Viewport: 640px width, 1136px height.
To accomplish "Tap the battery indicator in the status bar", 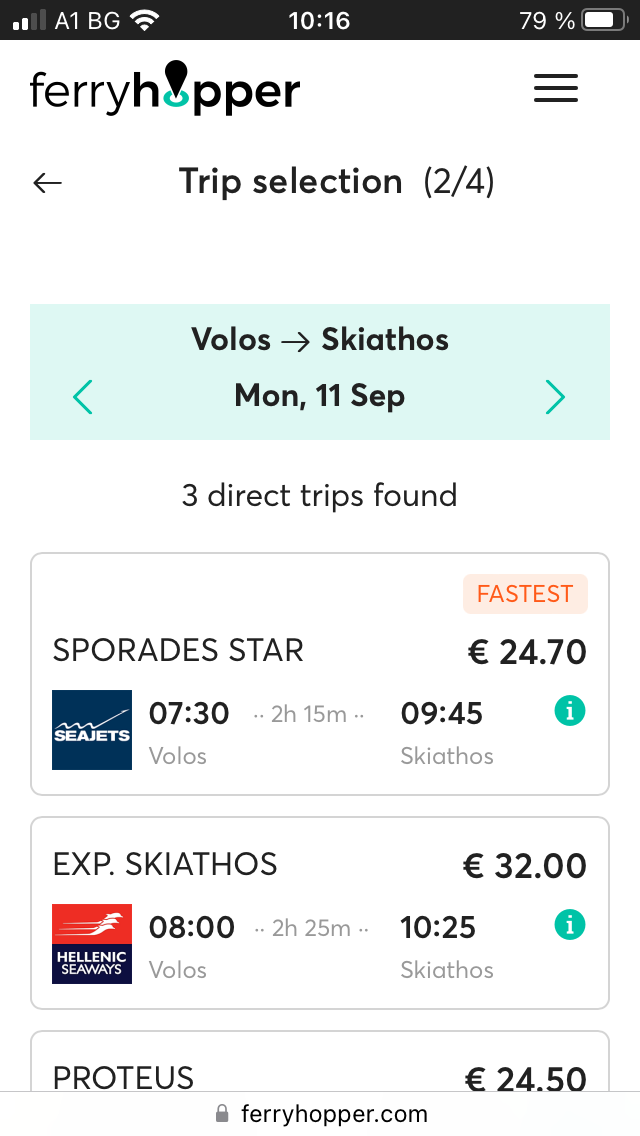I will 602,20.
